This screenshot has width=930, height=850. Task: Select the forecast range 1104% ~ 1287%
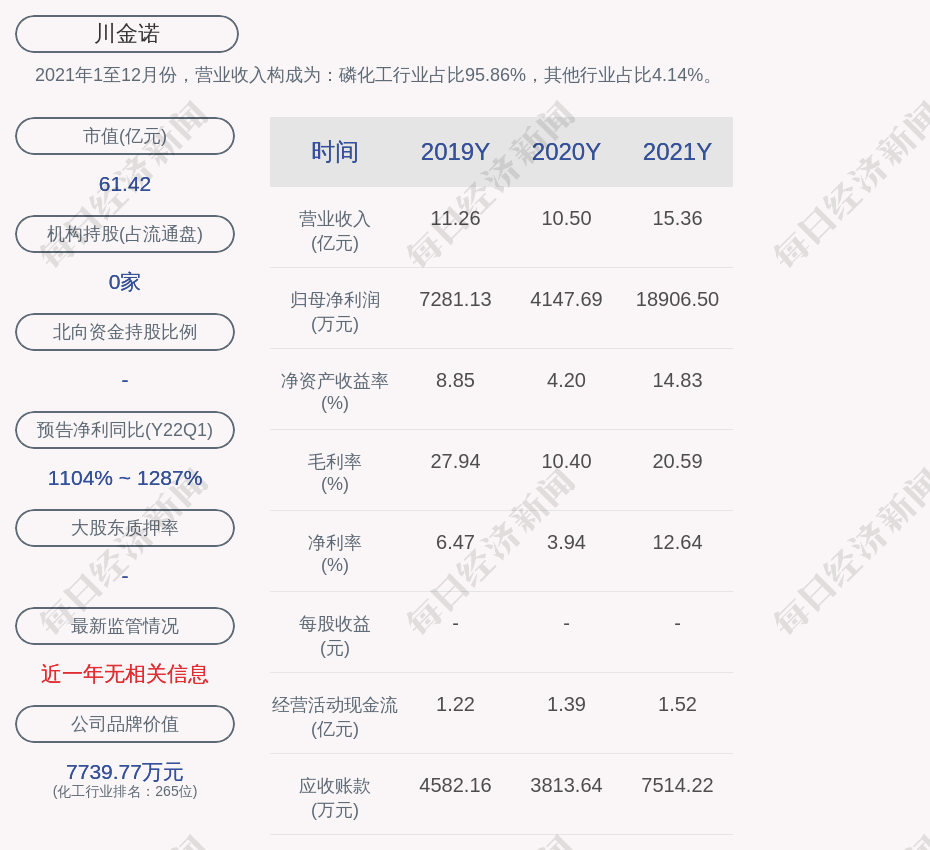125,477
